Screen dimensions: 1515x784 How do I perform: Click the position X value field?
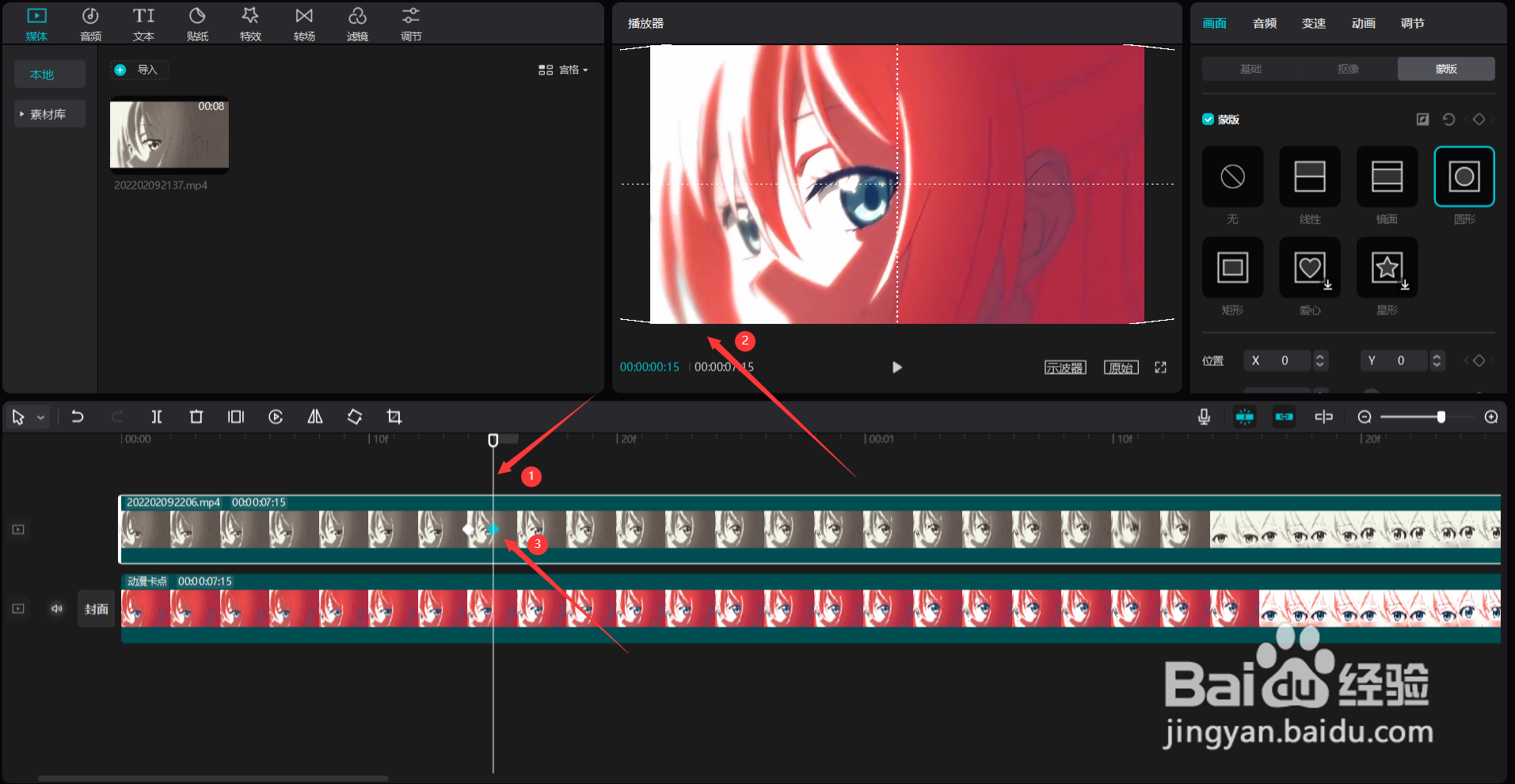[x=1278, y=360]
